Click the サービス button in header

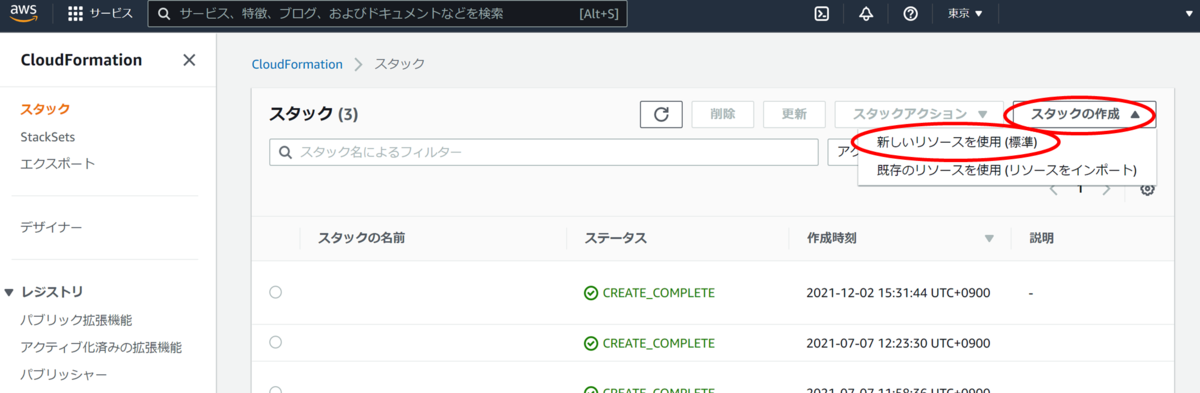[x=100, y=14]
